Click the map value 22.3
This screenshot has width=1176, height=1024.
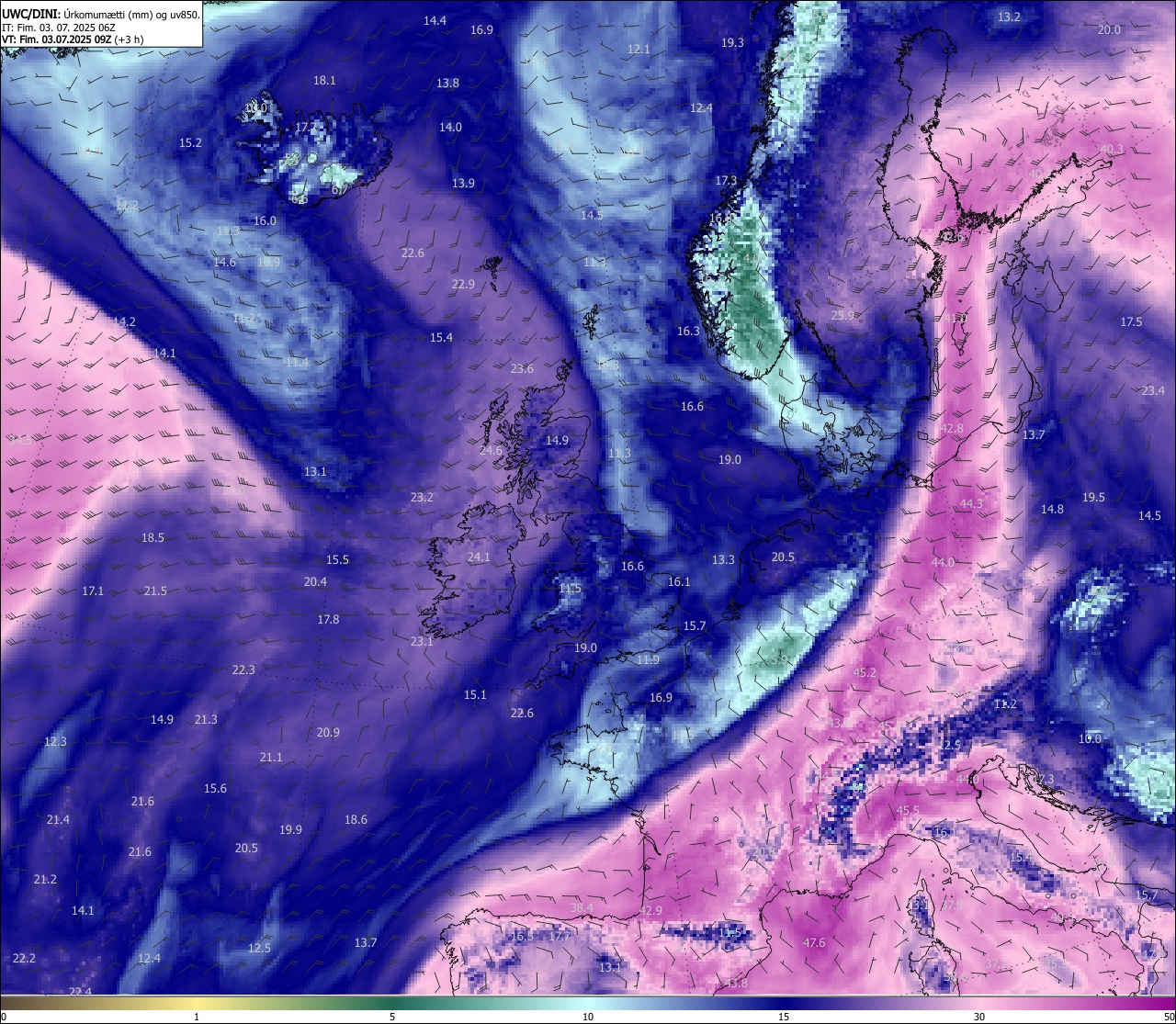(x=243, y=670)
